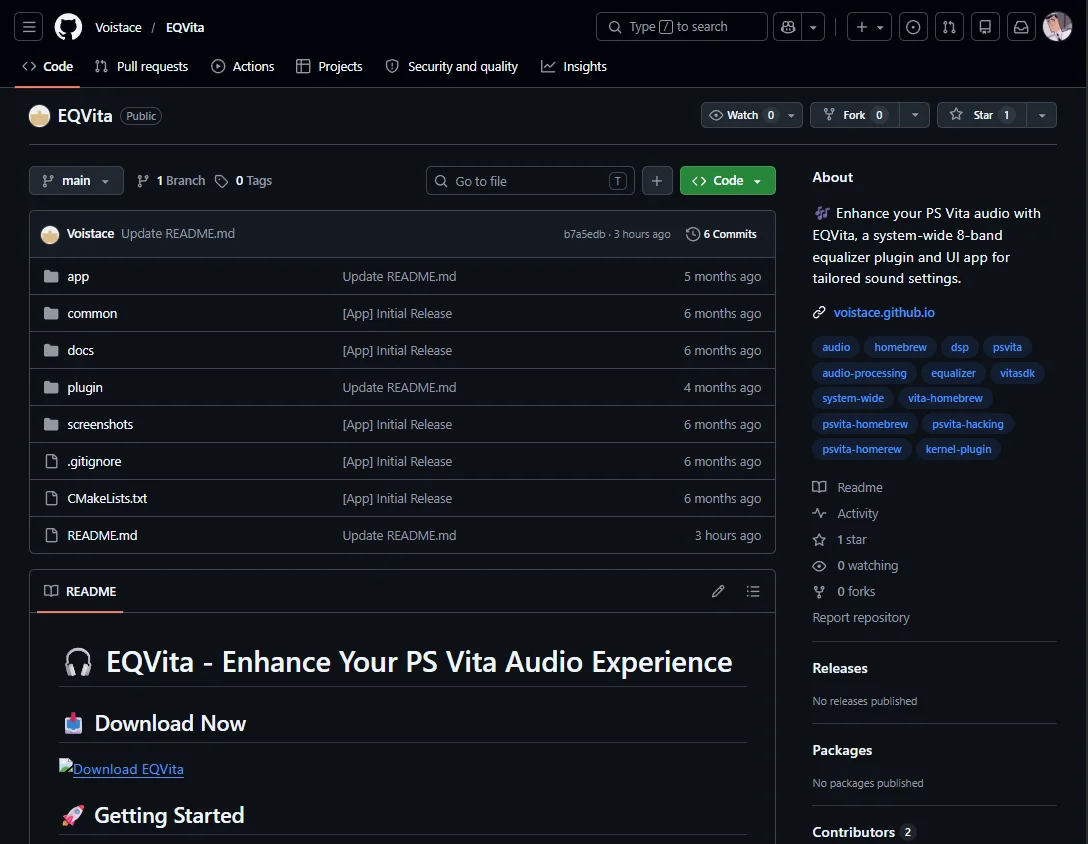Open the hamburger navigation menu
The width and height of the screenshot is (1088, 844).
[x=28, y=27]
